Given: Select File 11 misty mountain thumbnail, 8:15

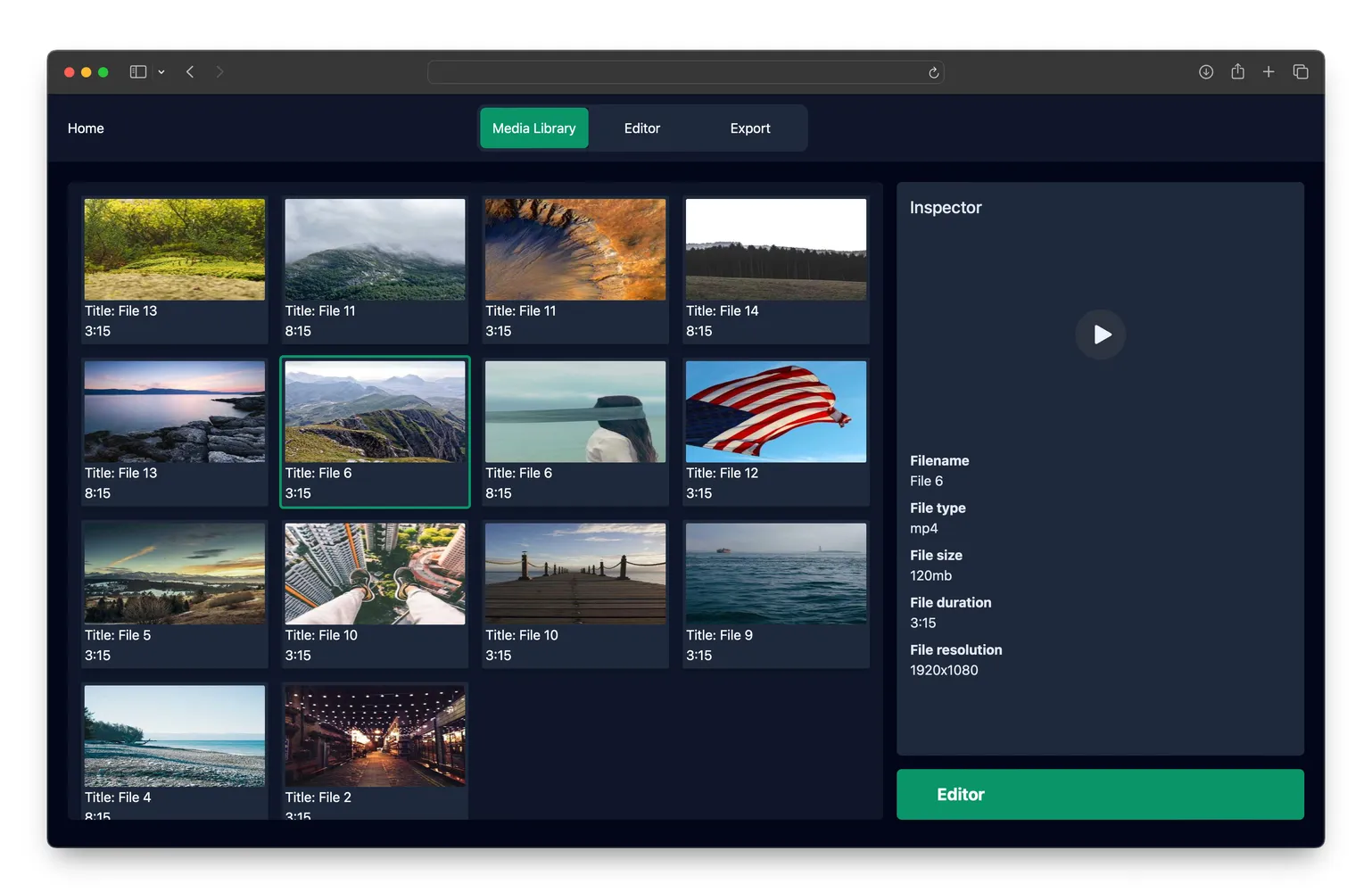Looking at the screenshot, I should pos(375,250).
